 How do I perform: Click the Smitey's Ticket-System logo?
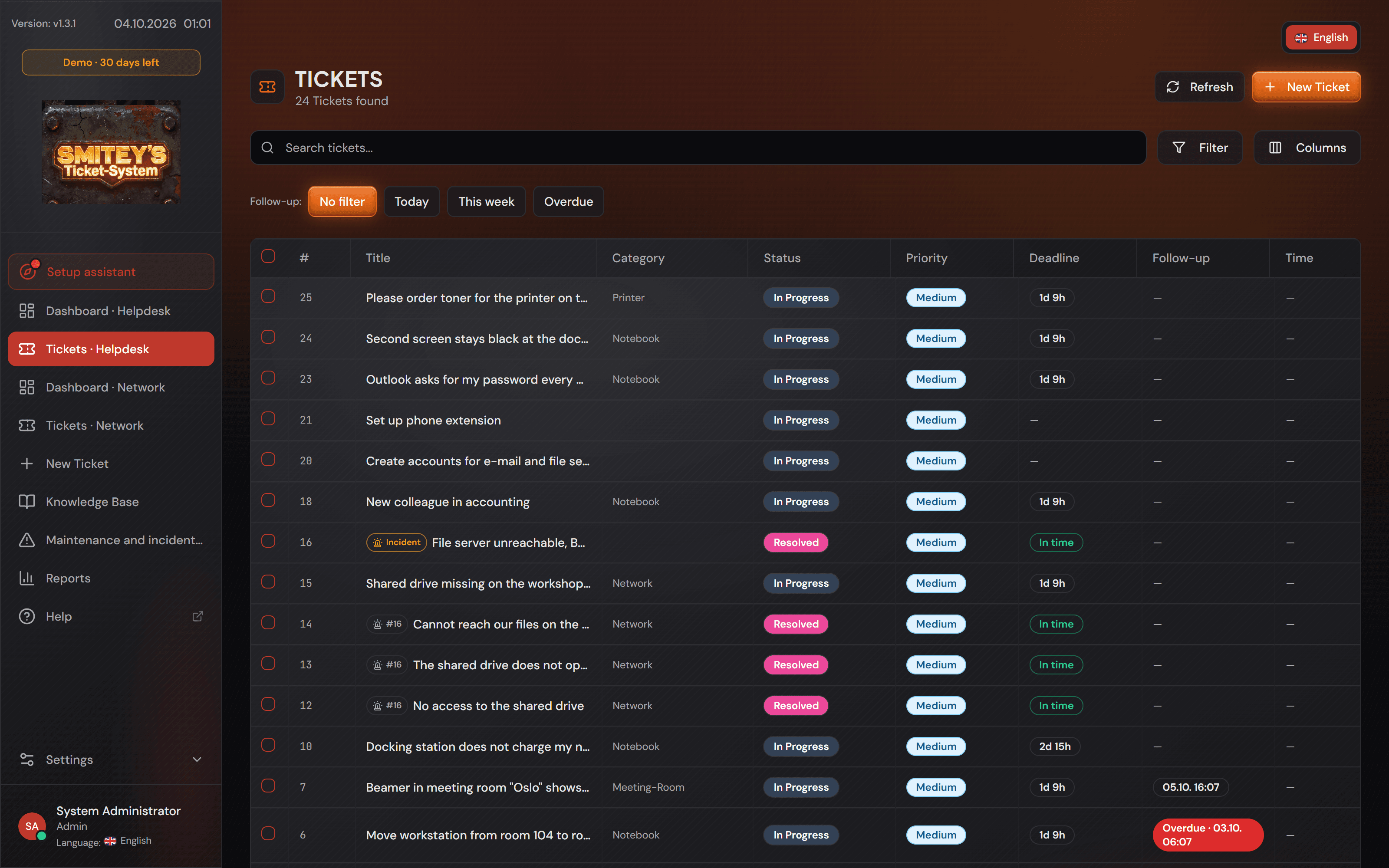coord(111,152)
